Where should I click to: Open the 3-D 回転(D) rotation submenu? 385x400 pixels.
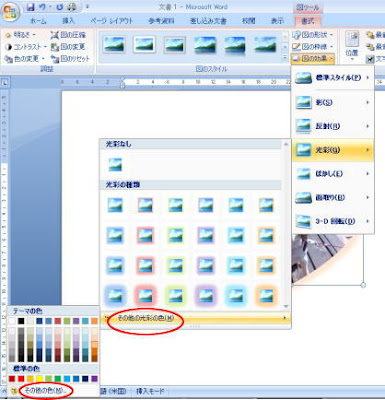(x=333, y=221)
